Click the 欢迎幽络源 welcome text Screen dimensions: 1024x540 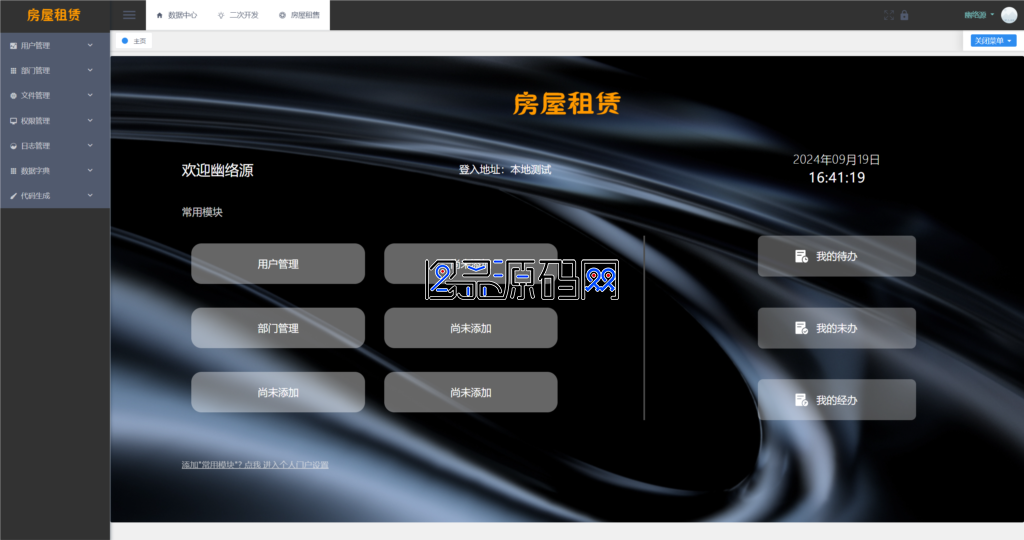pyautogui.click(x=217, y=170)
